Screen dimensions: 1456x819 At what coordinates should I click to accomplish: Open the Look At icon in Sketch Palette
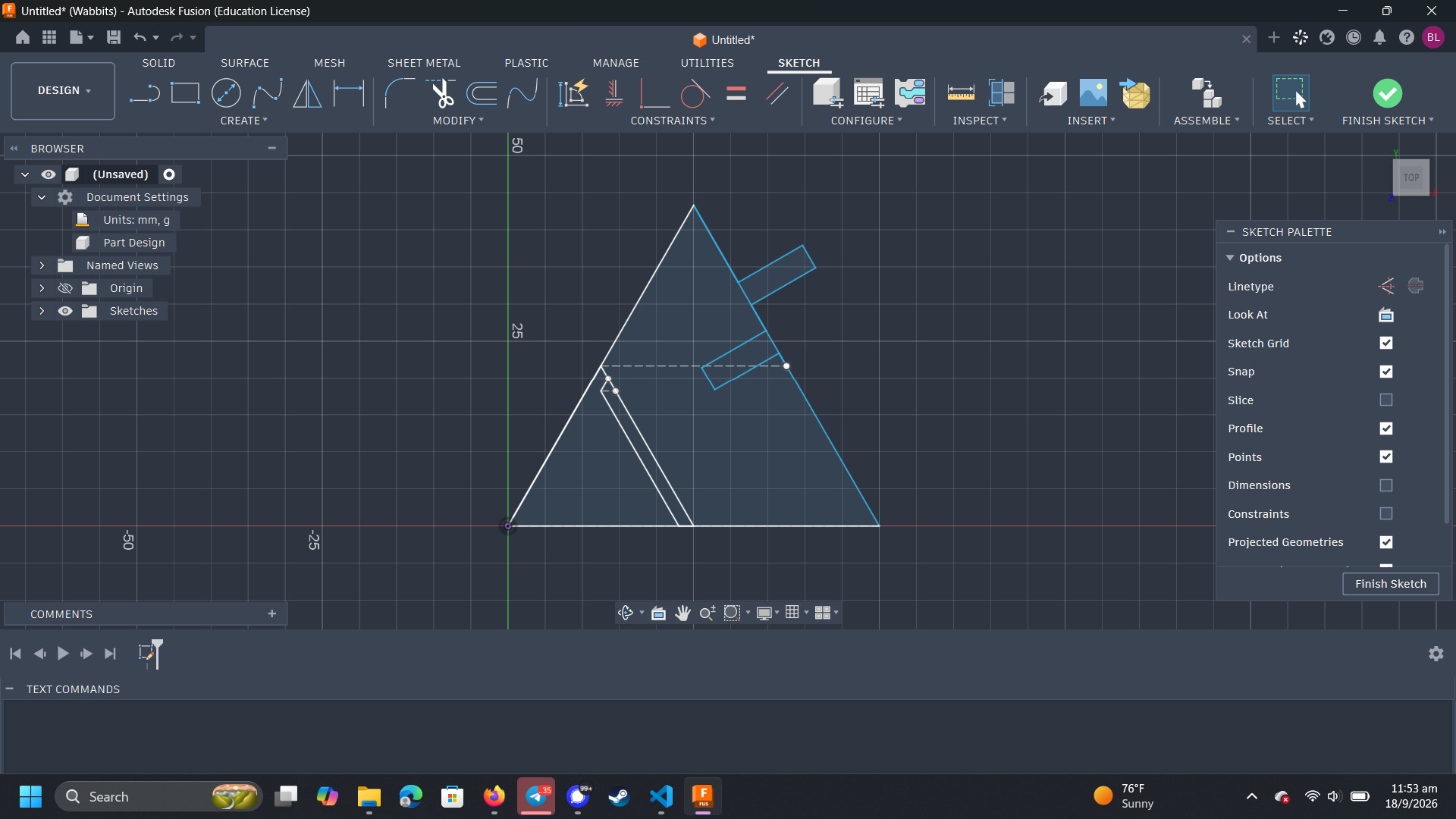[1386, 315]
